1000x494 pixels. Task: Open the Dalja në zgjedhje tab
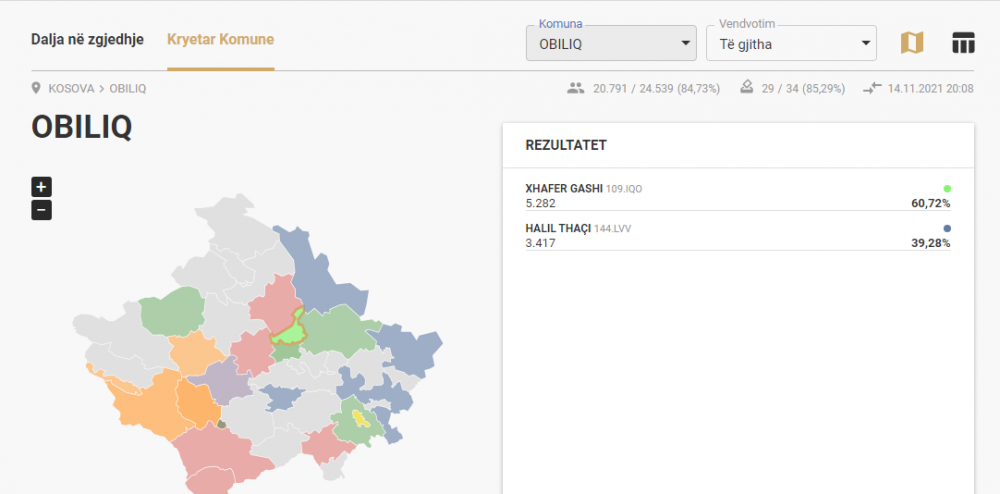point(87,40)
